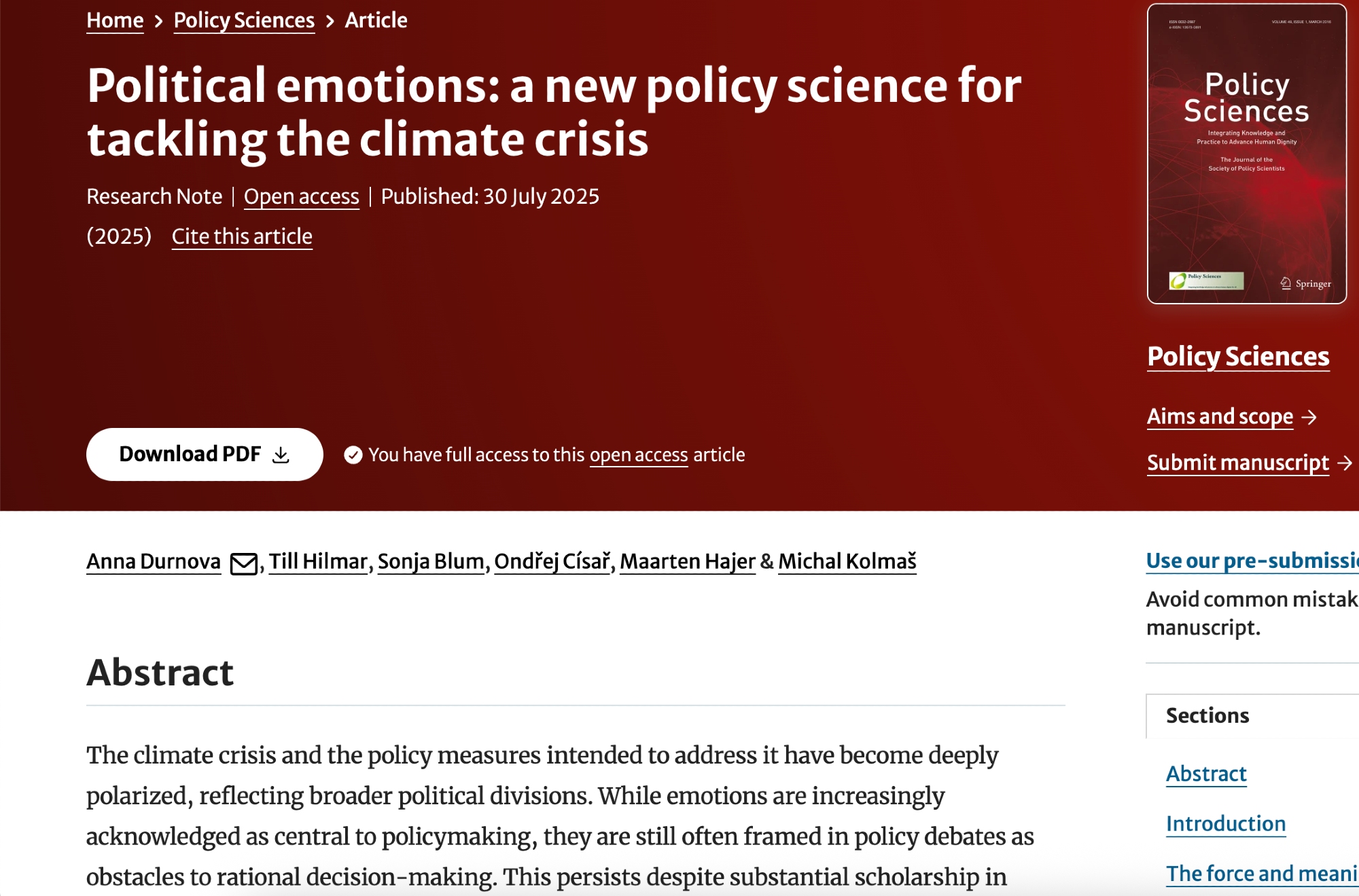Screen dimensions: 1359x896
Task: Open the pre-submission checklist link
Action: [1252, 560]
